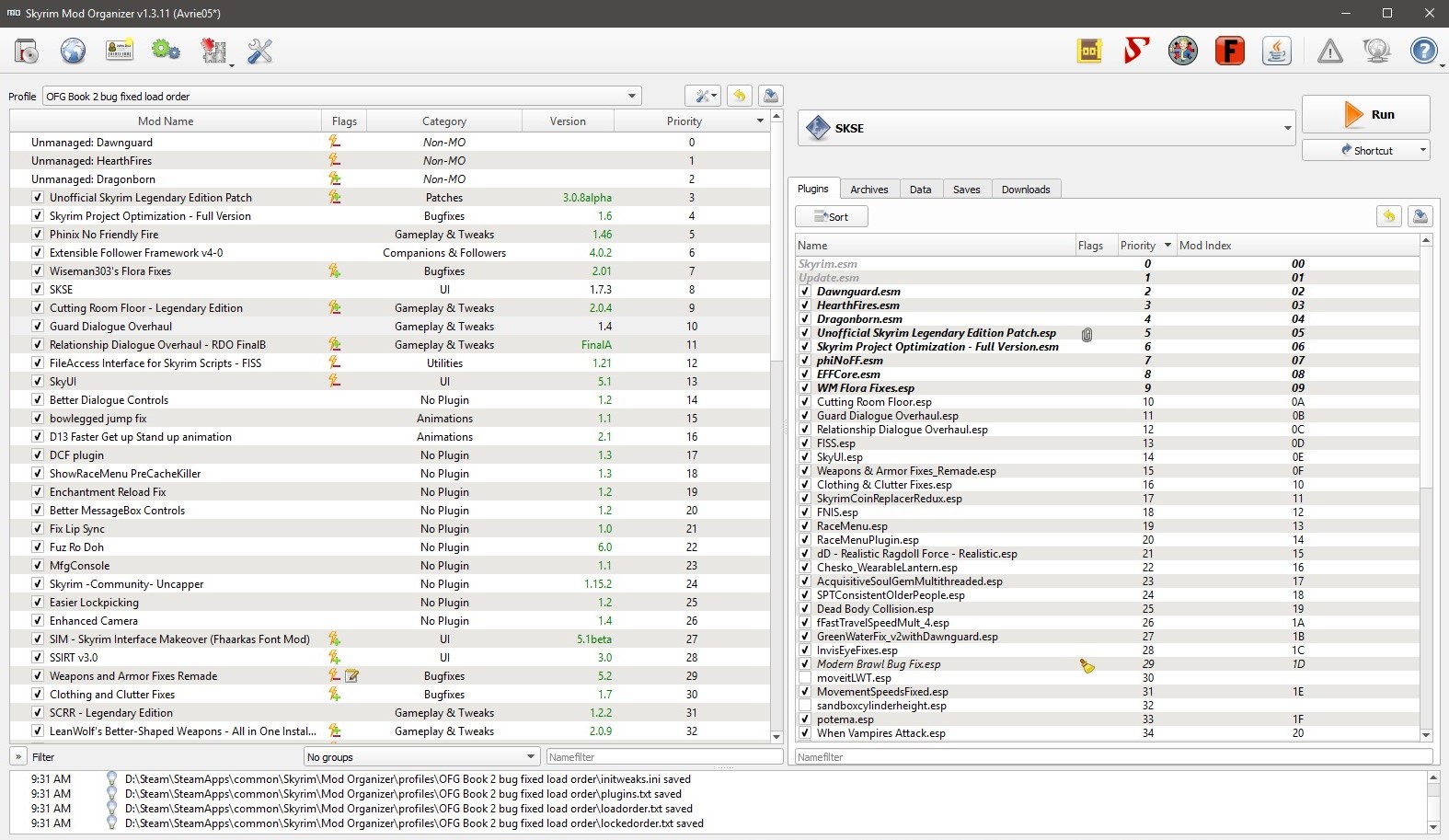Open the Profile selection dropdown
Image resolution: width=1449 pixels, height=840 pixels.
[341, 96]
